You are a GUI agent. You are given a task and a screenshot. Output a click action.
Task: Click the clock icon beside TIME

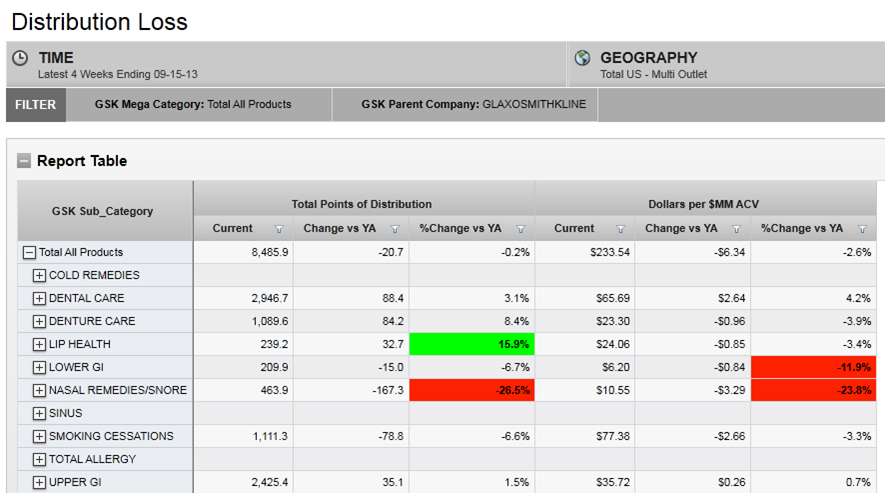tap(20, 58)
